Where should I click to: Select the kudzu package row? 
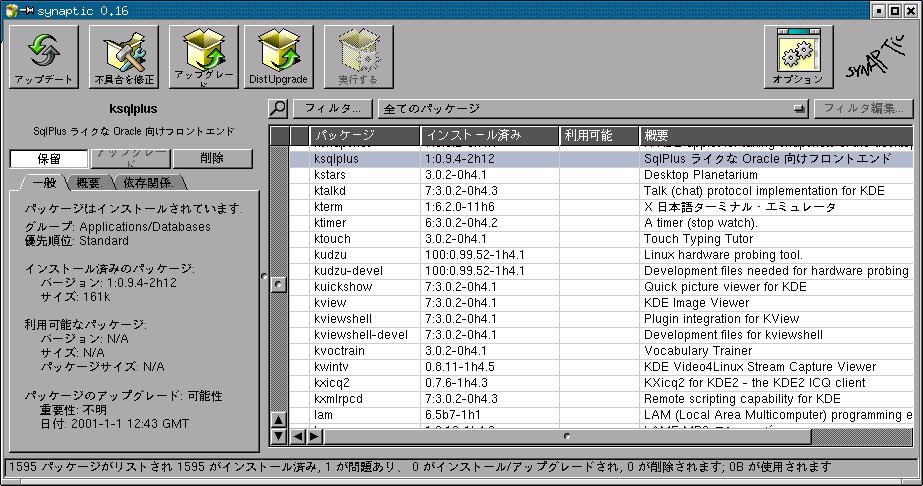(x=601, y=255)
